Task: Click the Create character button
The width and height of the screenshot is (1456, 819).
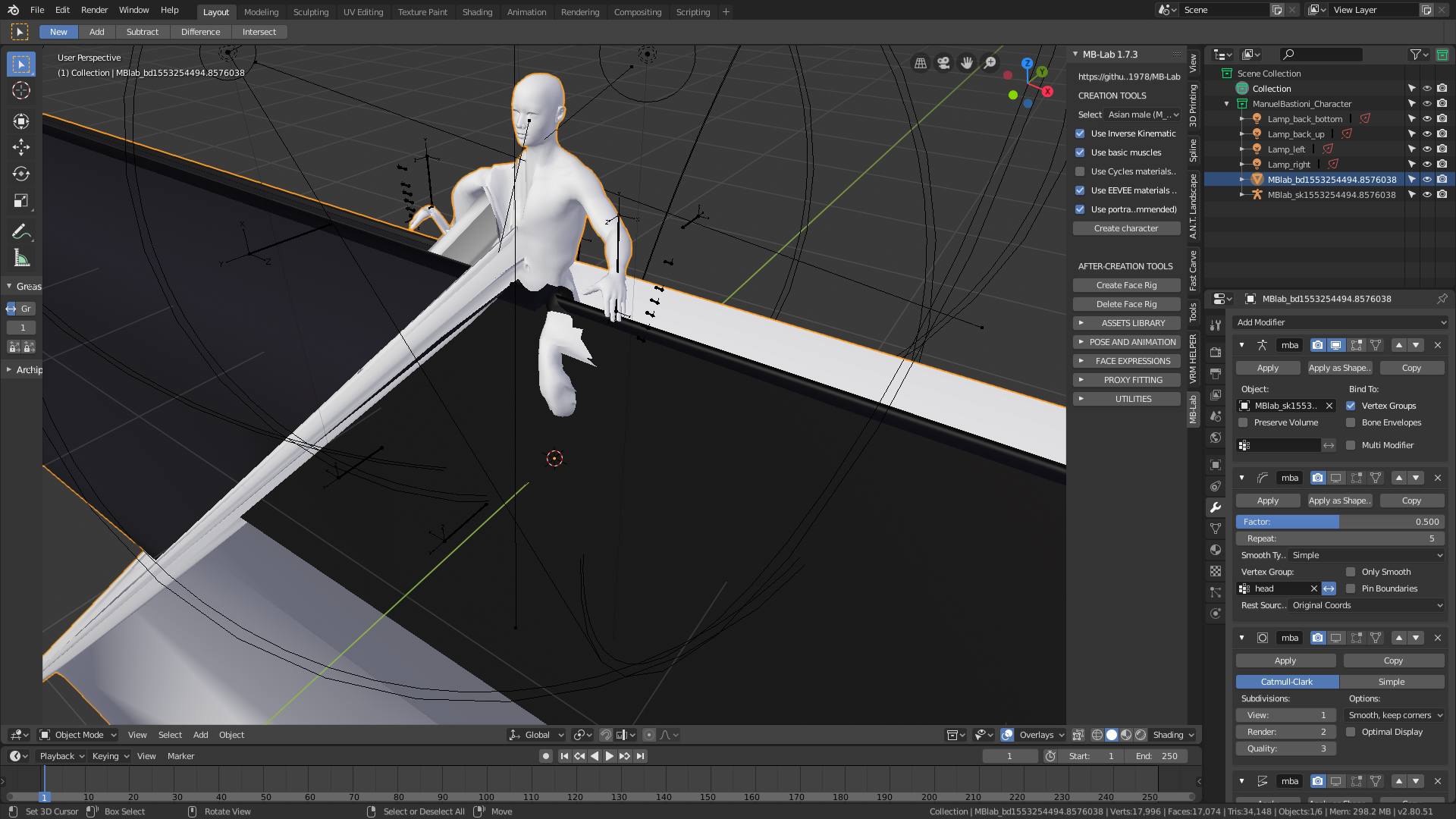Action: pos(1127,228)
